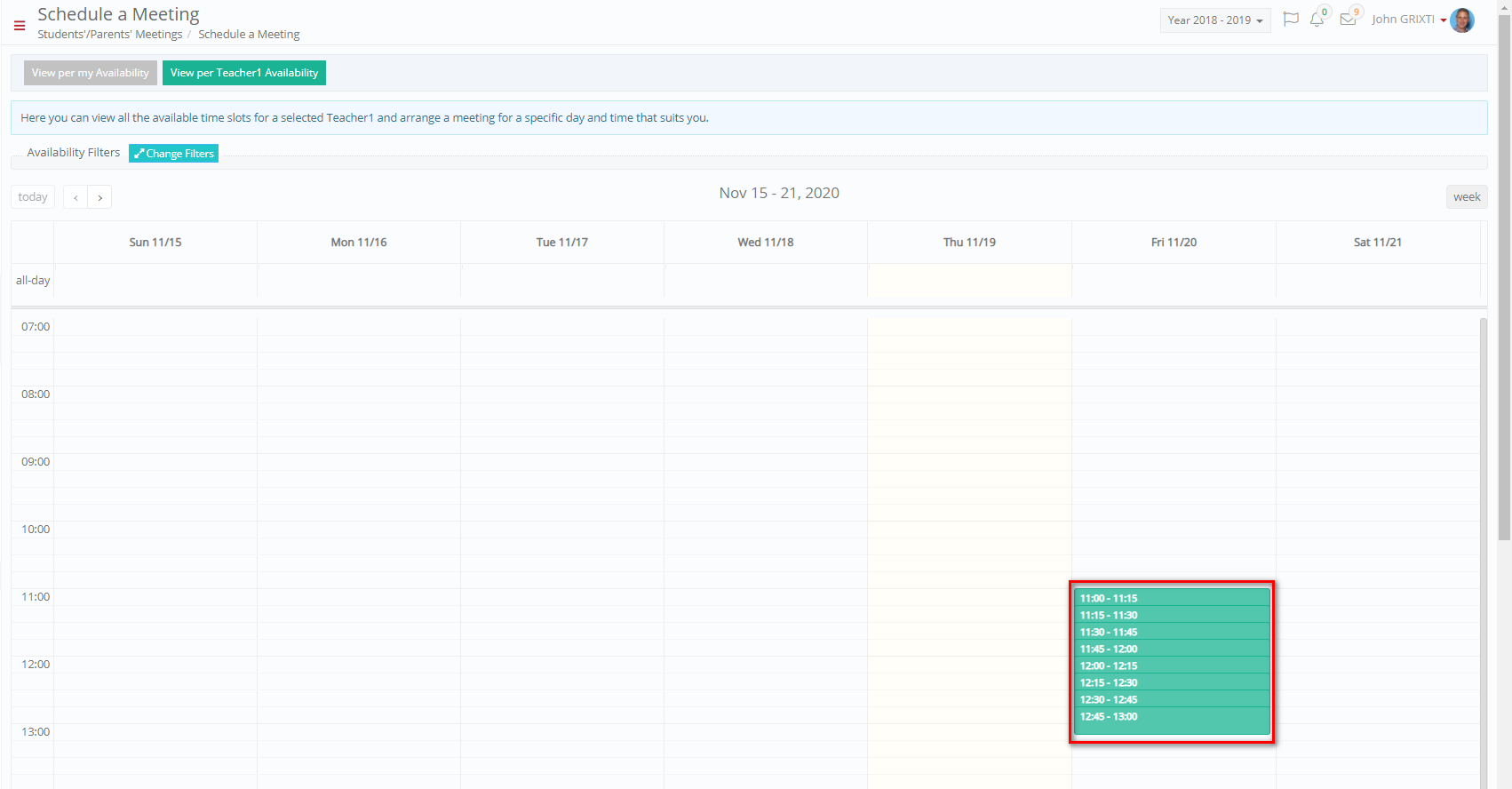Open the mail envelope messages icon
The height and width of the screenshot is (789, 1512).
(1348, 20)
